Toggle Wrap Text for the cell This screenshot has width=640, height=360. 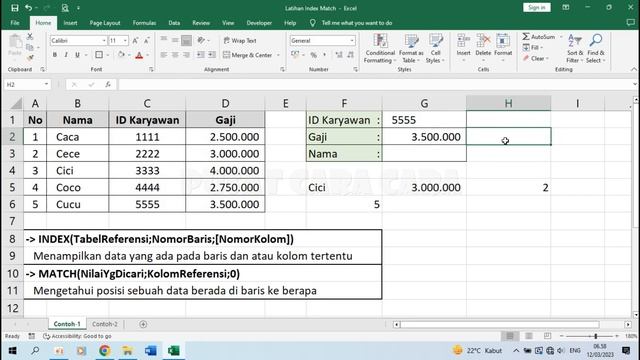tap(240, 40)
